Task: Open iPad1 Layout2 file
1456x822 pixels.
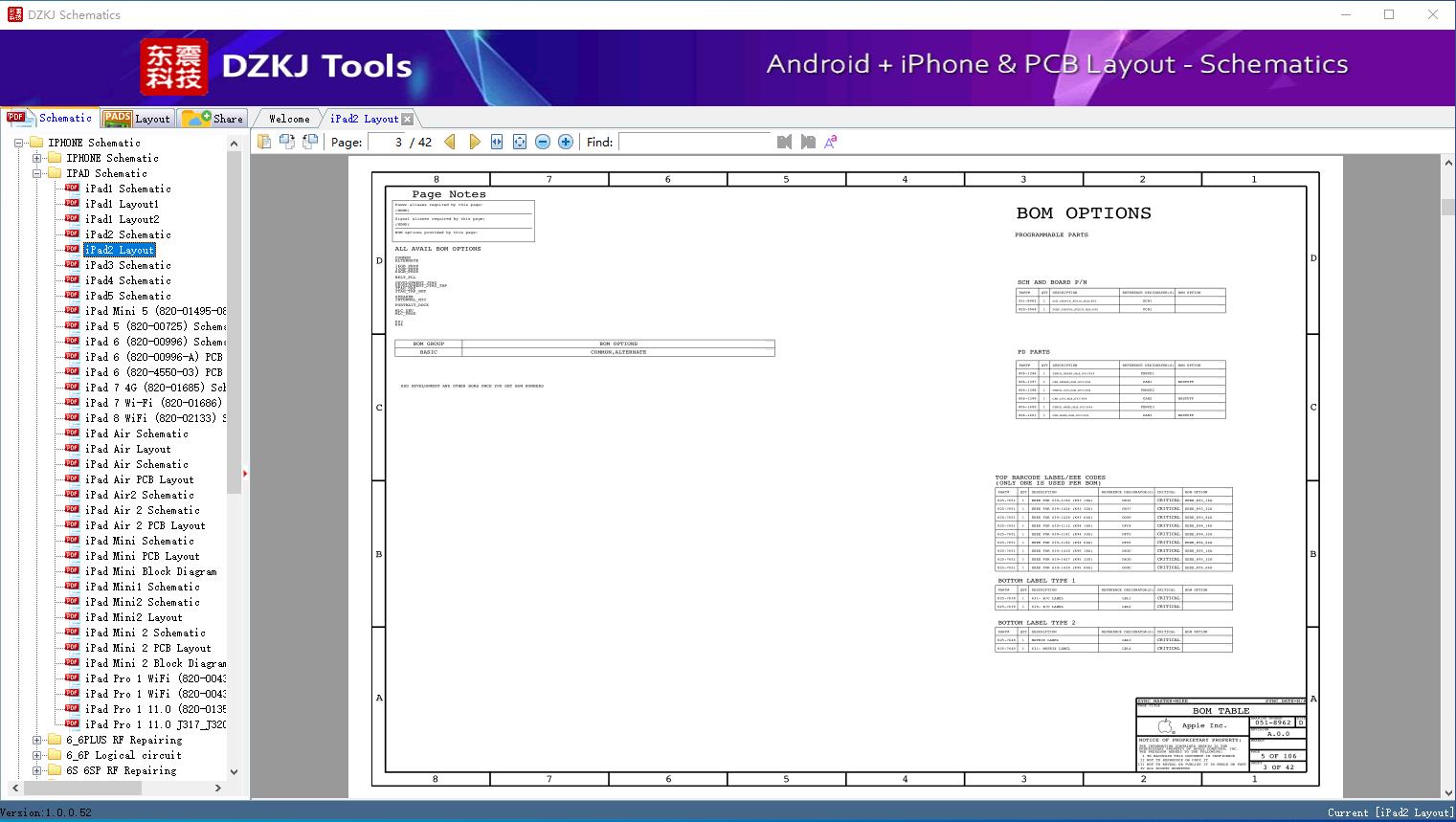Action: [x=122, y=219]
